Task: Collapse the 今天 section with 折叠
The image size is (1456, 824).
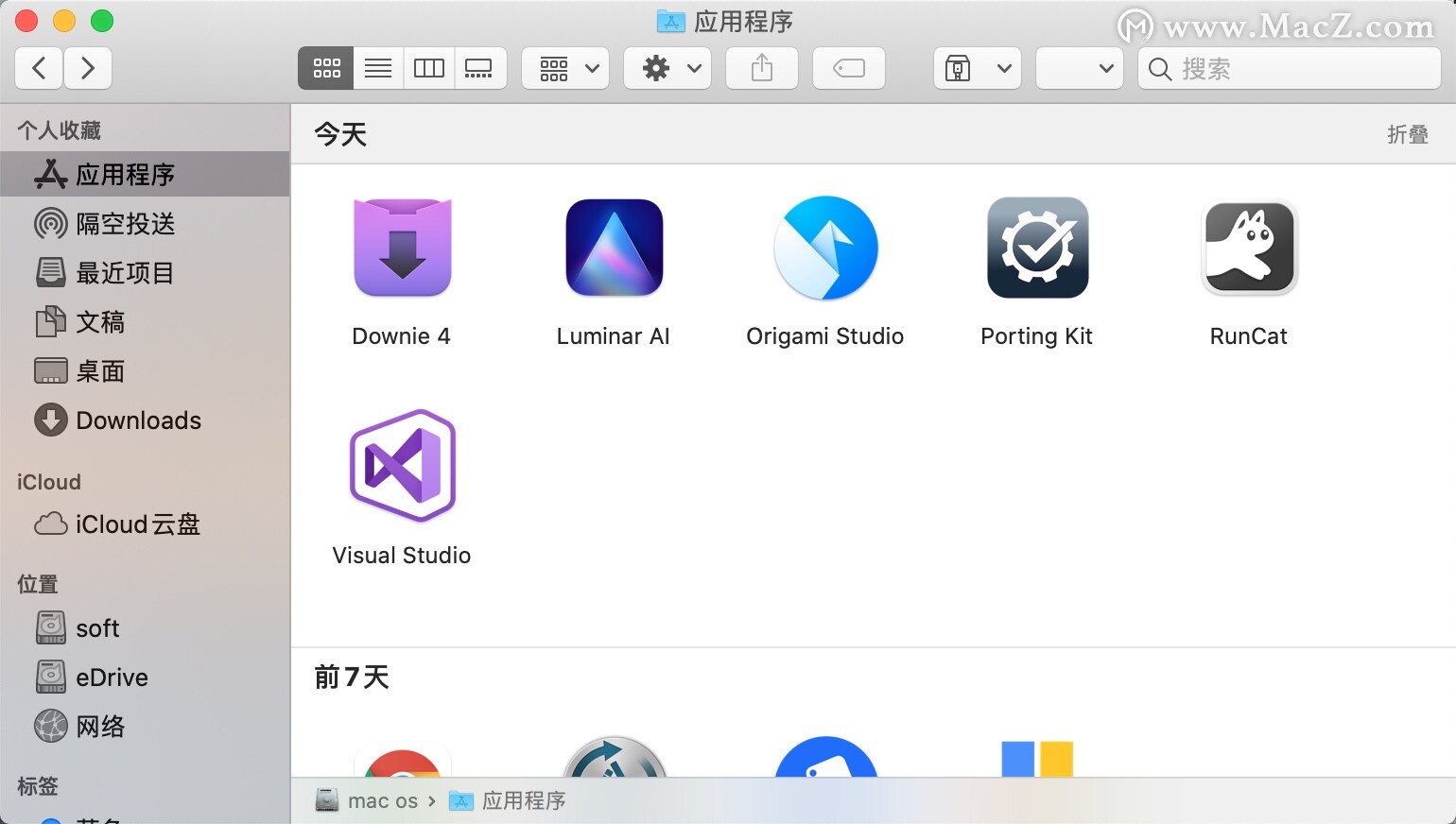Action: click(1408, 135)
